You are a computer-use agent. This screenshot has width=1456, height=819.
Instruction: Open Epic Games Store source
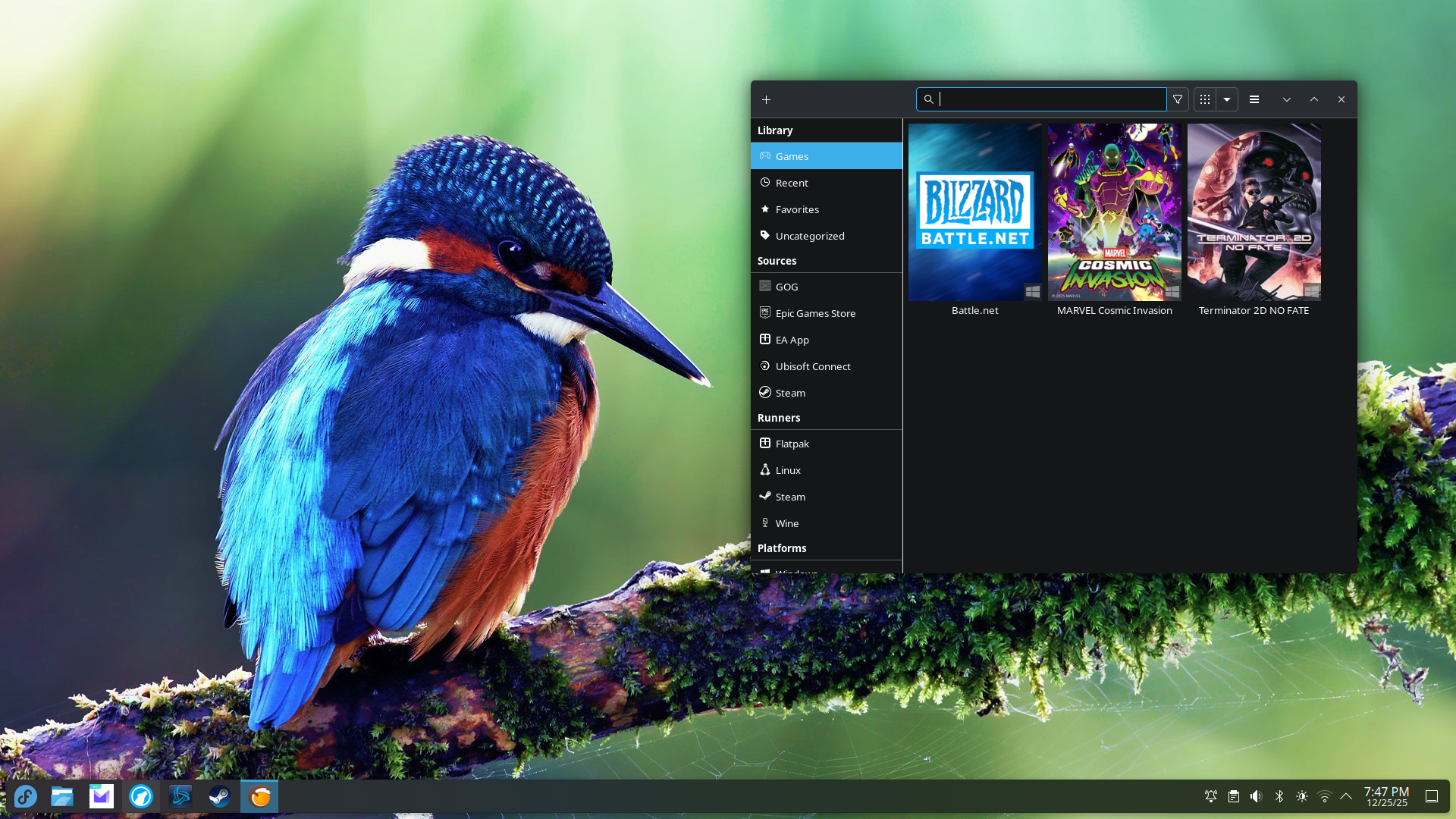[815, 313]
